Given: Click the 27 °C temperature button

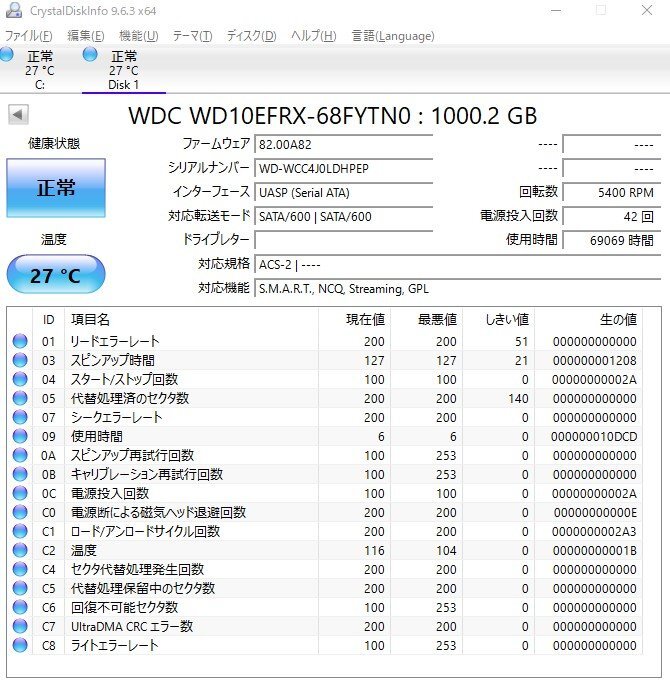Looking at the screenshot, I should coord(56,274).
